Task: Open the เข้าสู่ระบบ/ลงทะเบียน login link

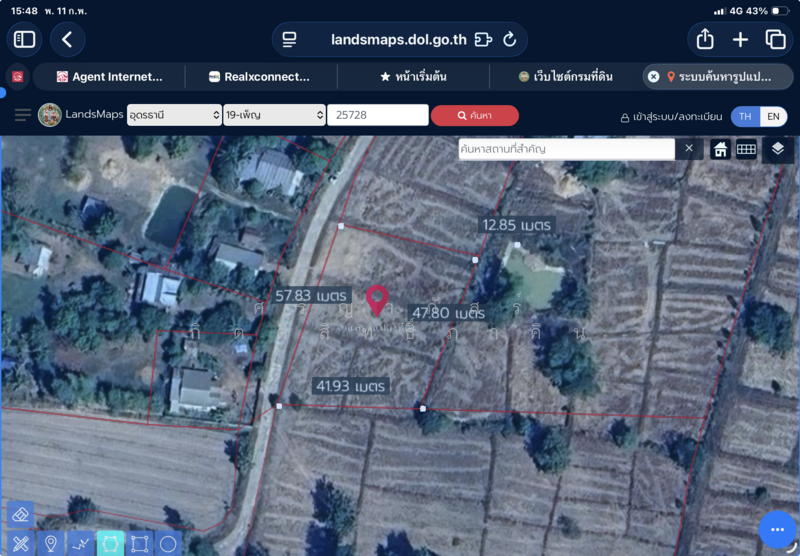Action: click(x=671, y=117)
